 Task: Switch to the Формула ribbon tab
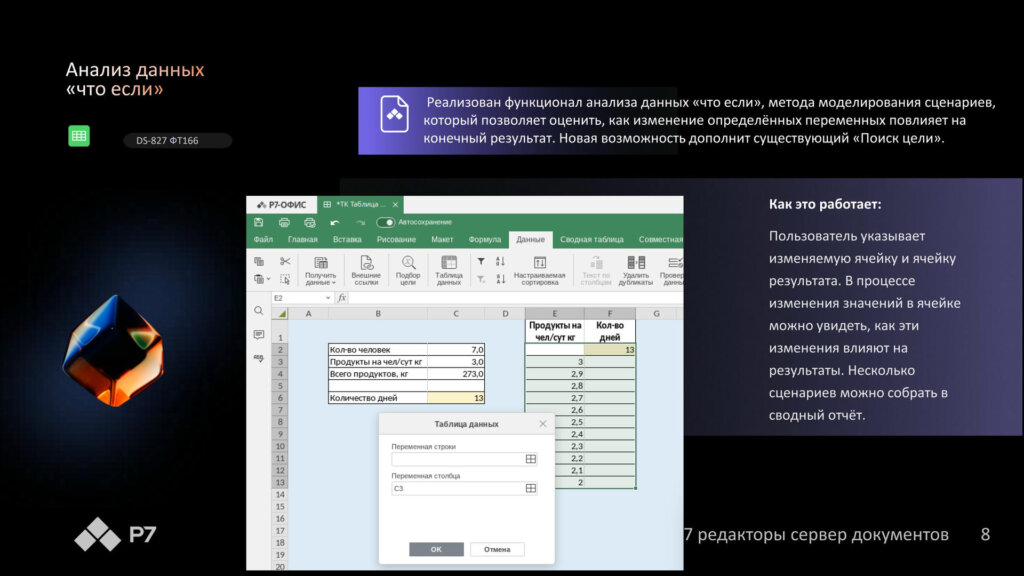[x=485, y=240]
